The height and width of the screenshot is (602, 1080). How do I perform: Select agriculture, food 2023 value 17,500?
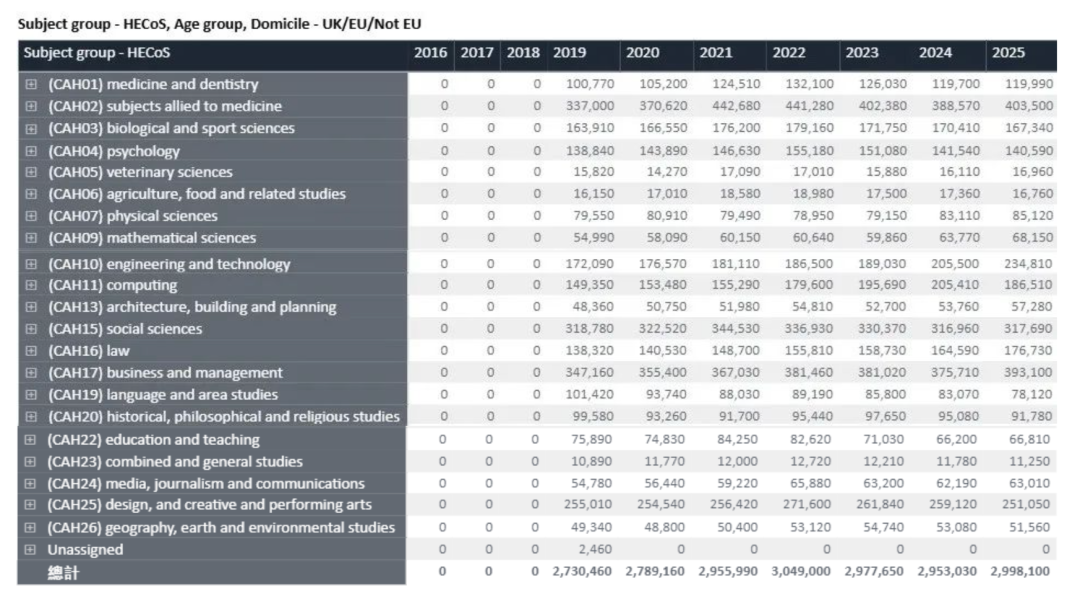click(886, 194)
